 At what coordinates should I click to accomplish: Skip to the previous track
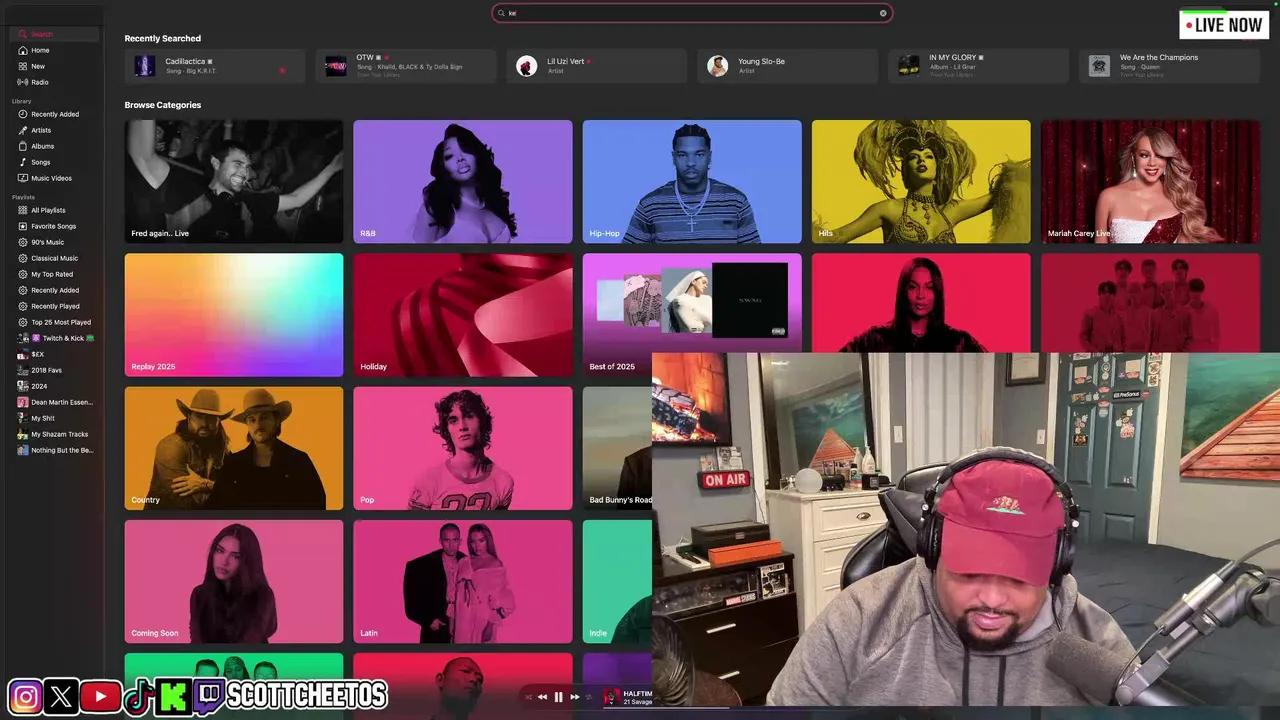542,697
